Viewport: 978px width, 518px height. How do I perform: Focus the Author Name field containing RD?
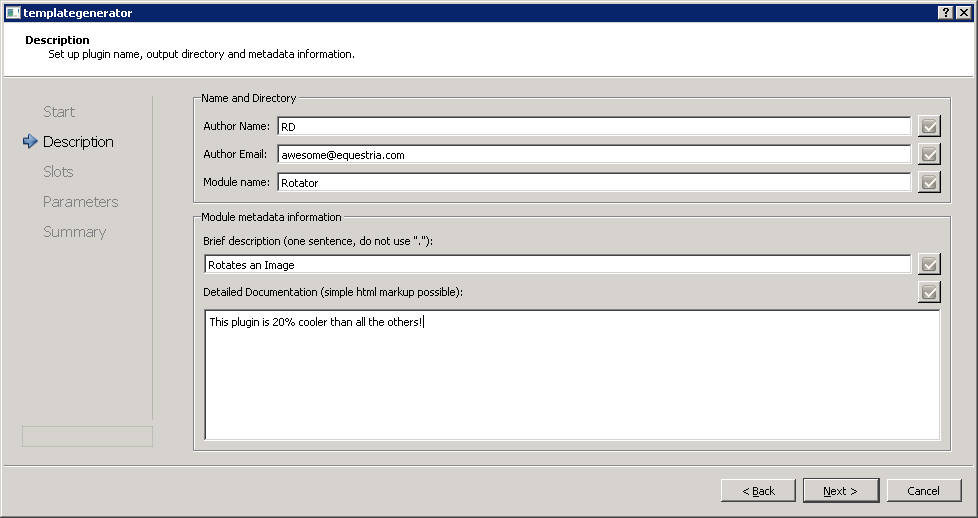pos(594,126)
